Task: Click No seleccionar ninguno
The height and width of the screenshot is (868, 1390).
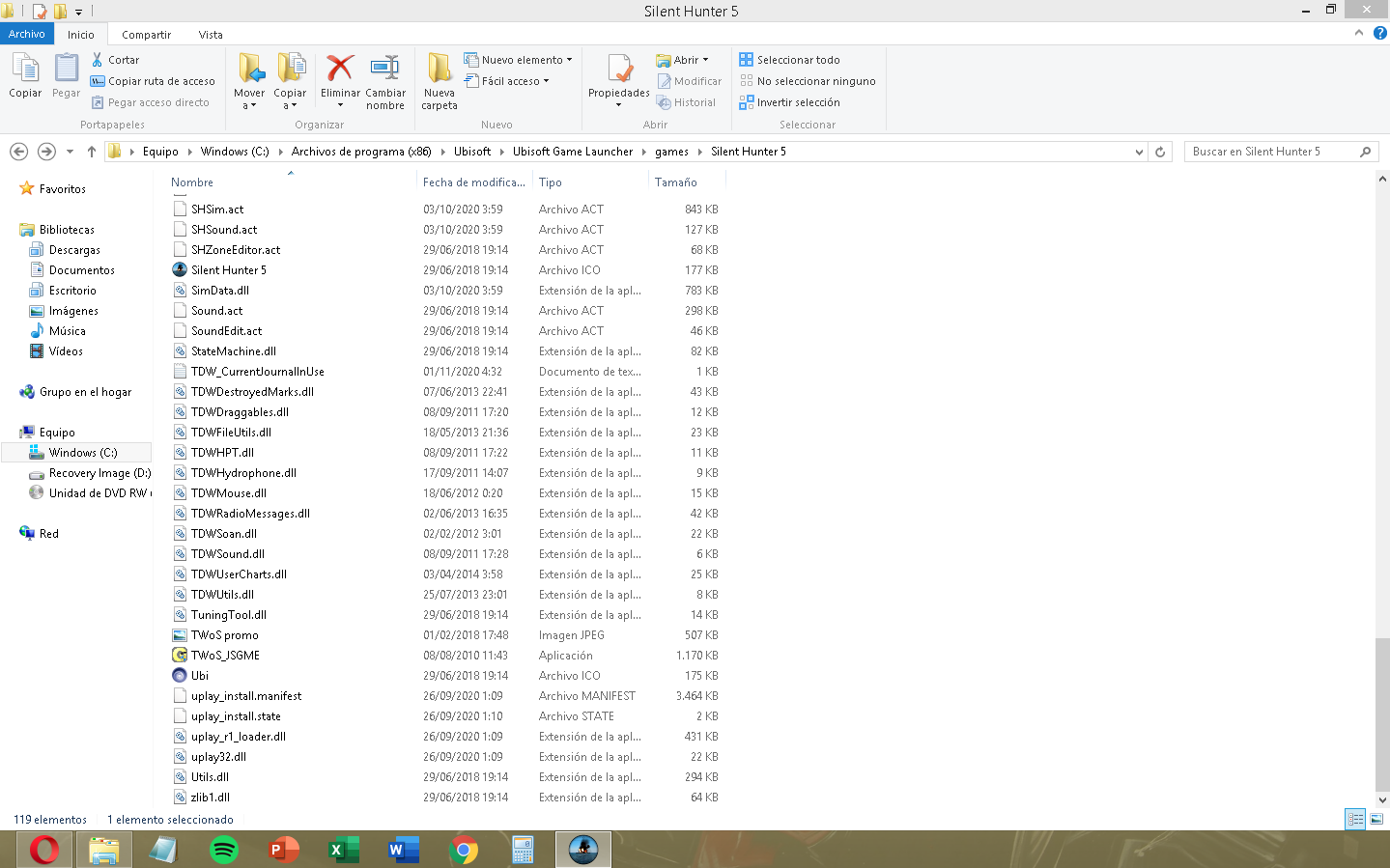Action: coord(808,81)
